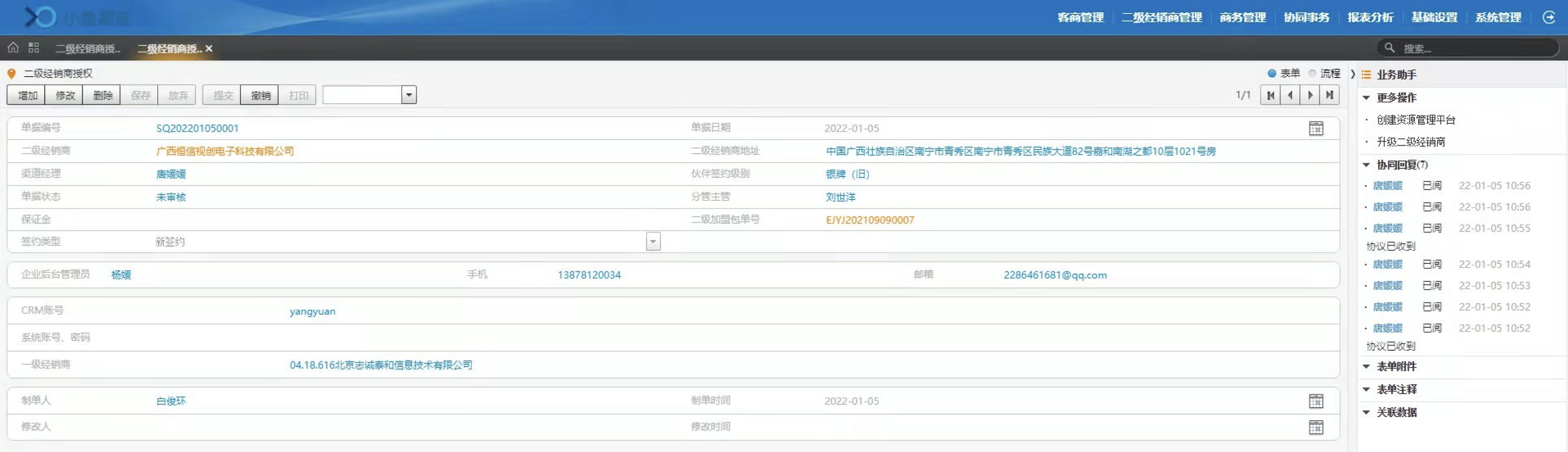Viewport: 1568px width, 452px height.
Task: Open the calendar picker for 制单时间
Action: 1316,401
